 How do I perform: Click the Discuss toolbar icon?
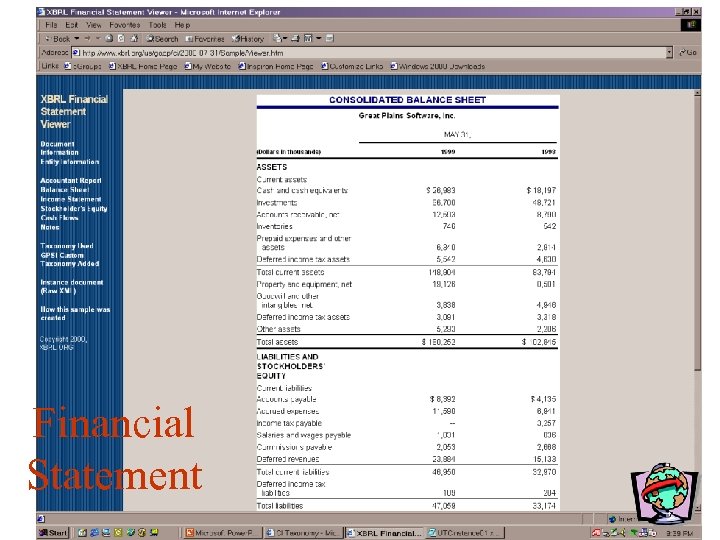(x=329, y=39)
